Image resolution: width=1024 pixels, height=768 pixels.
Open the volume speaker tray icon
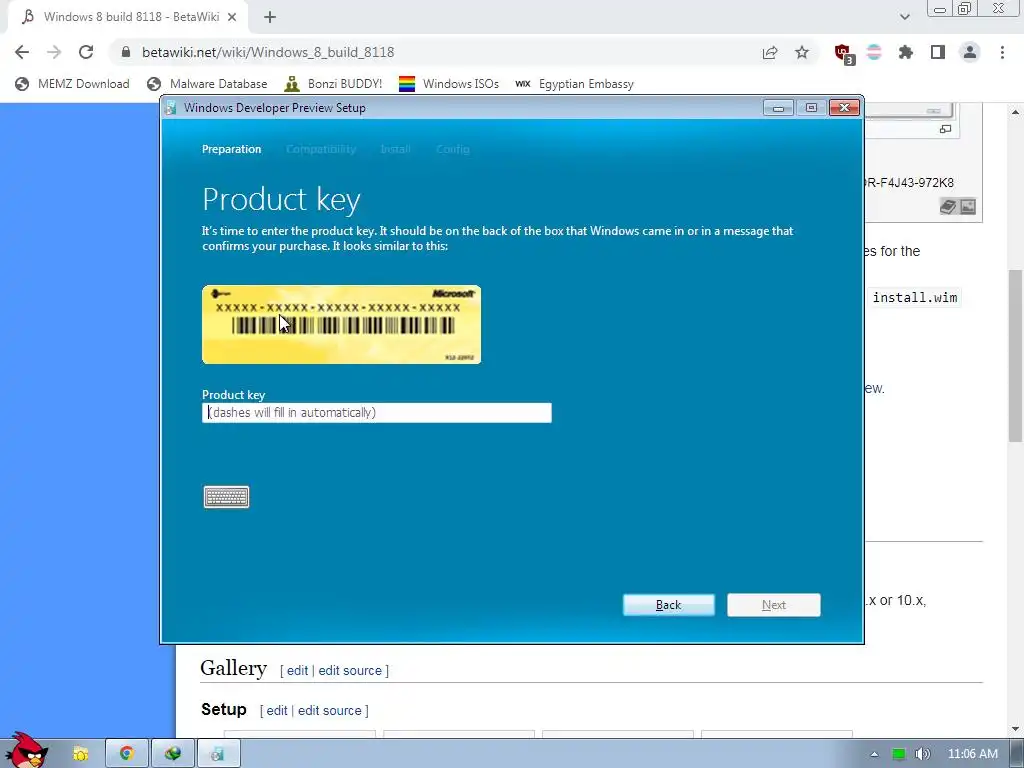pos(922,754)
